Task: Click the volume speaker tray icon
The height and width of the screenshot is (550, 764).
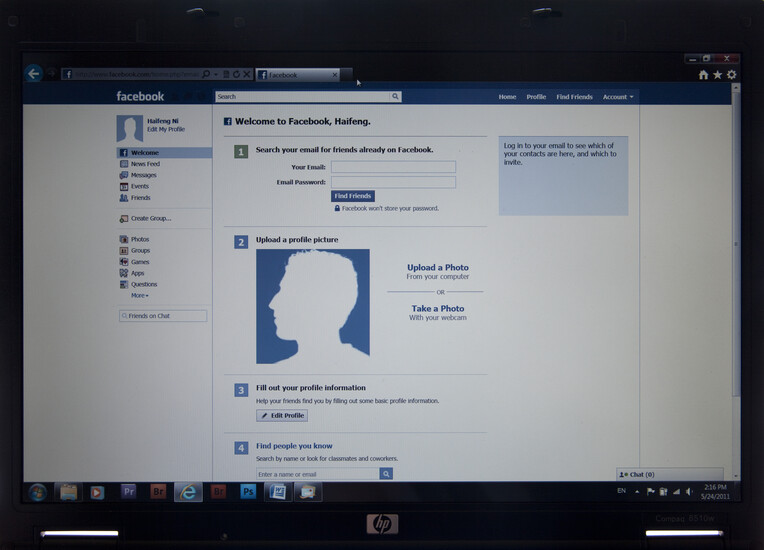Action: click(689, 492)
